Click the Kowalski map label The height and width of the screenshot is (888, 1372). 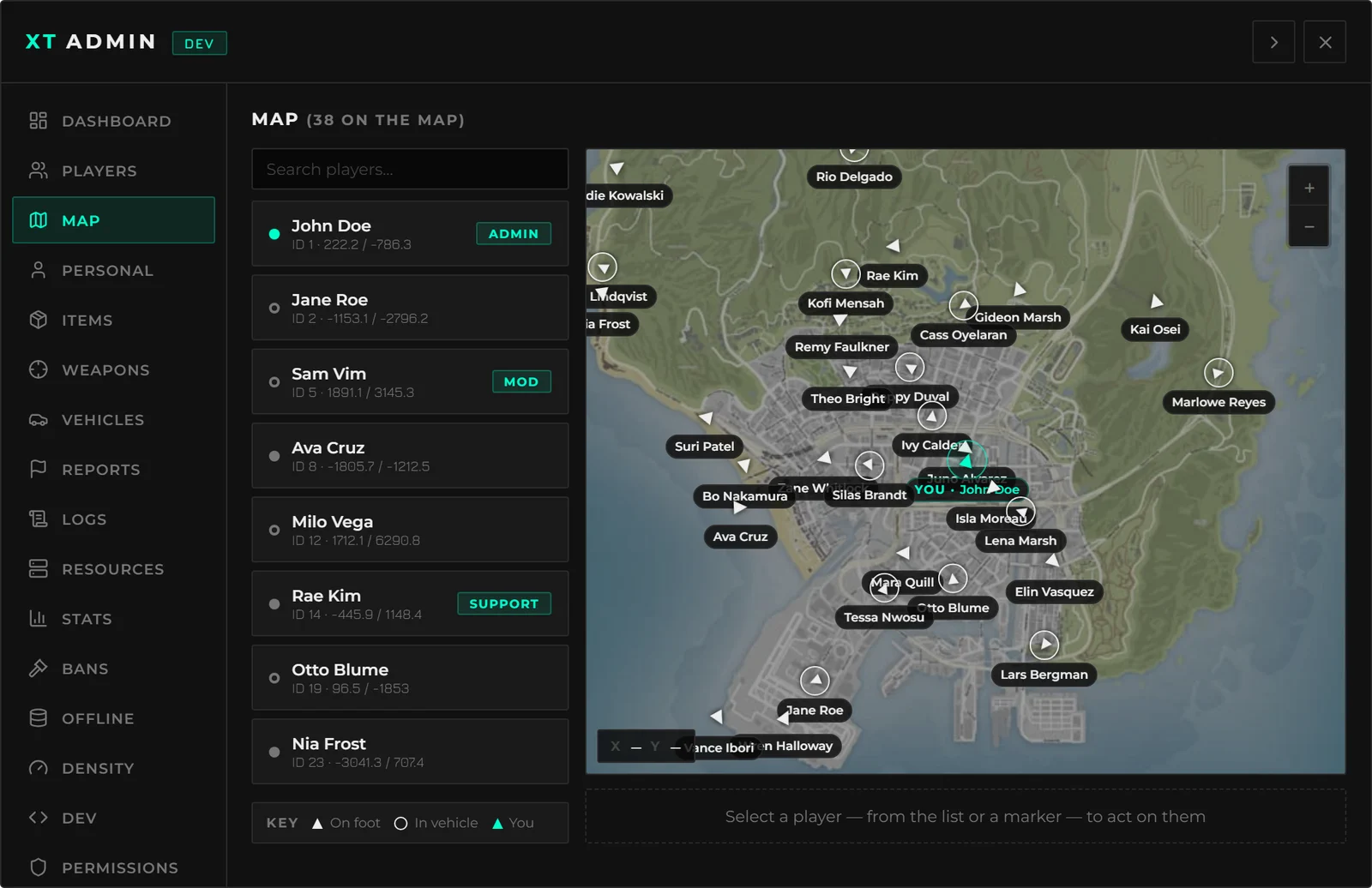click(629, 195)
